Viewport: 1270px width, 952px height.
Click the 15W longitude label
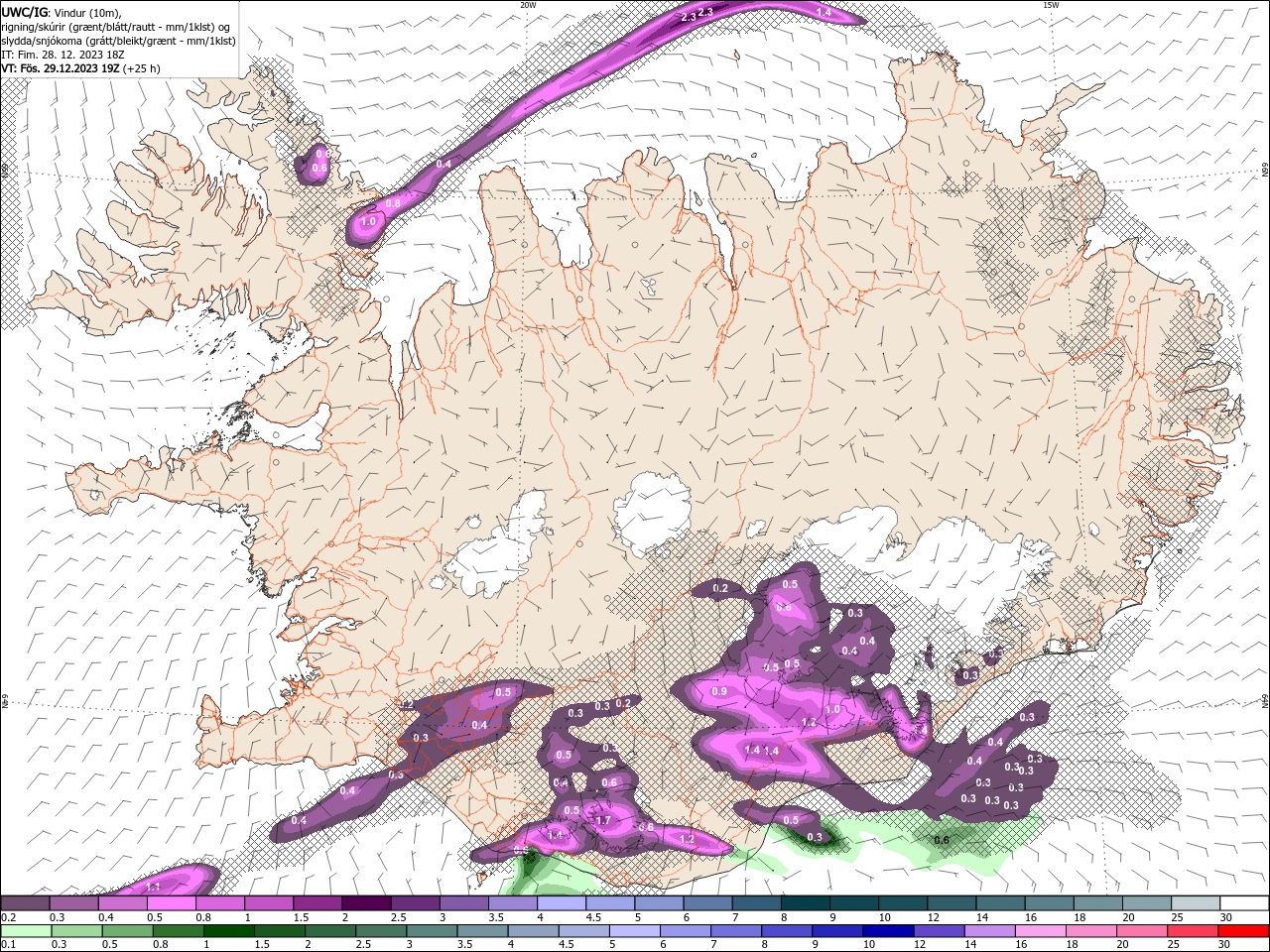tap(1051, 5)
